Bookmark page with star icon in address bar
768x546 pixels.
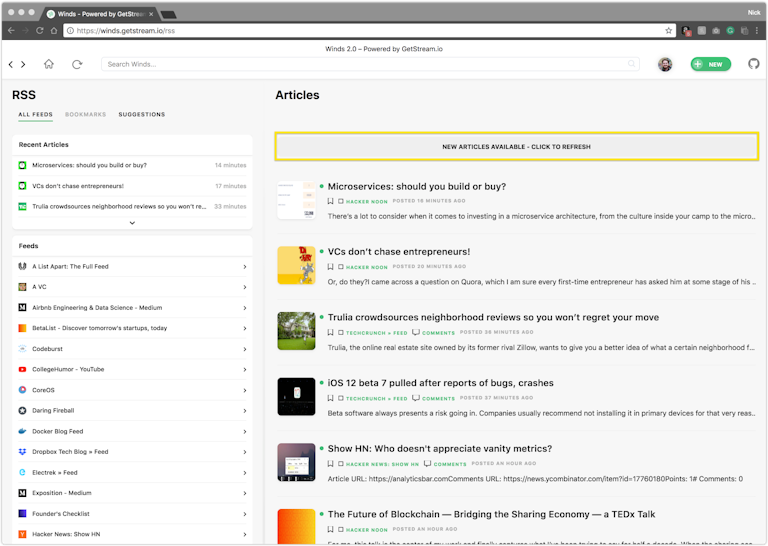[x=668, y=30]
